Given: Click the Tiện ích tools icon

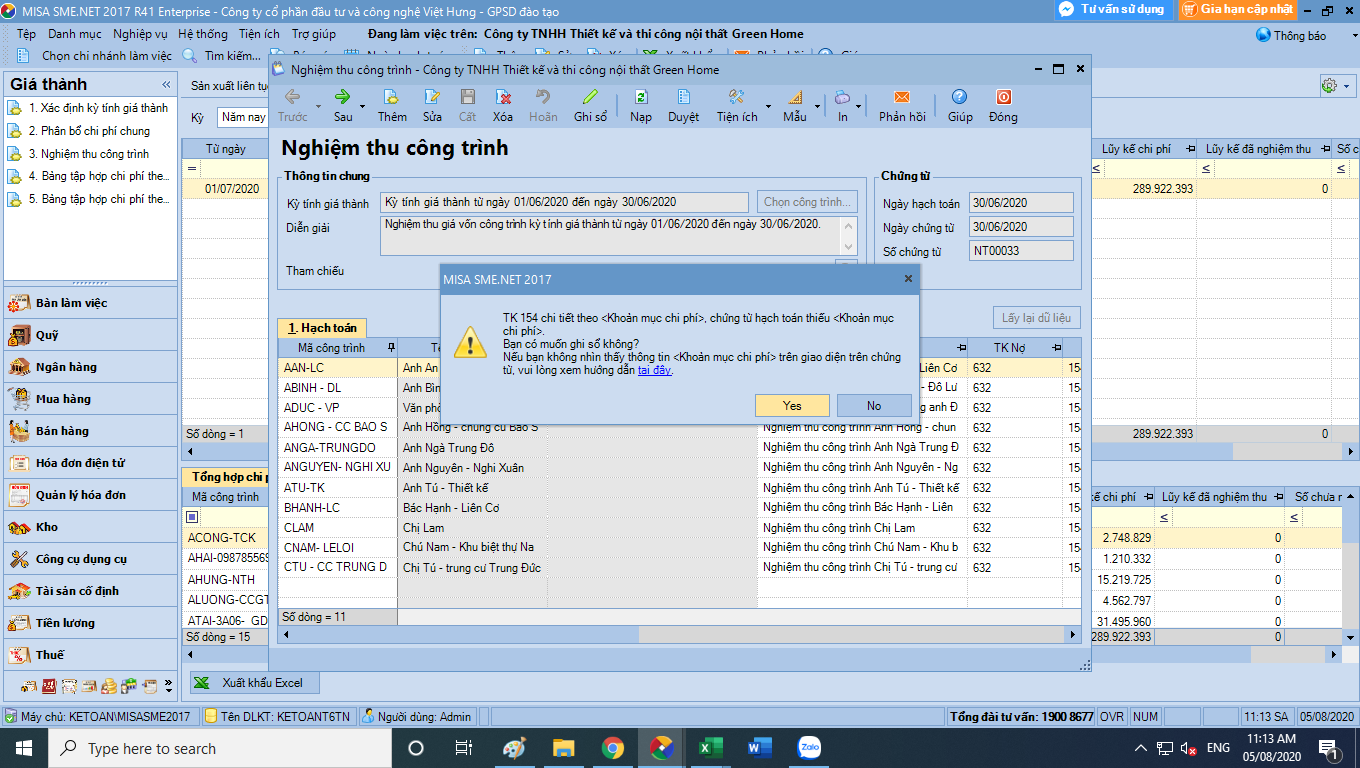Looking at the screenshot, I should [x=737, y=97].
